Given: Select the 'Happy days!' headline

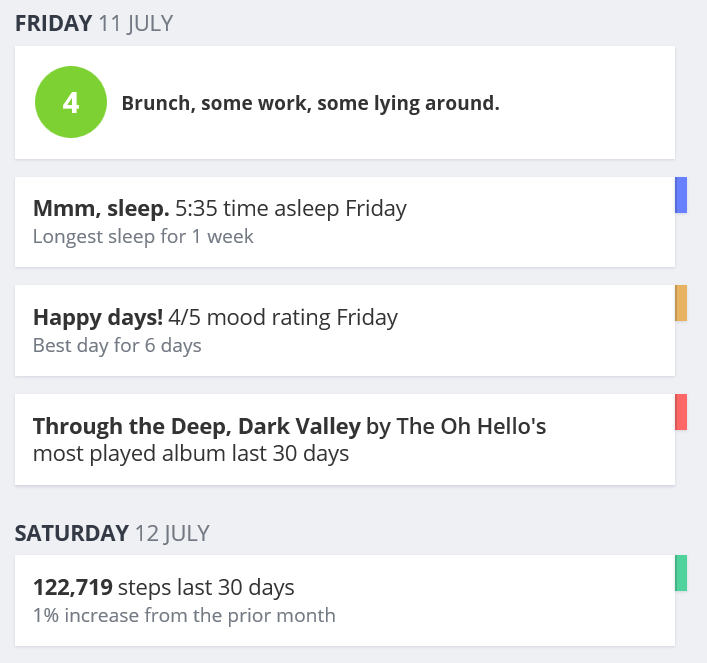Looking at the screenshot, I should tap(98, 318).
